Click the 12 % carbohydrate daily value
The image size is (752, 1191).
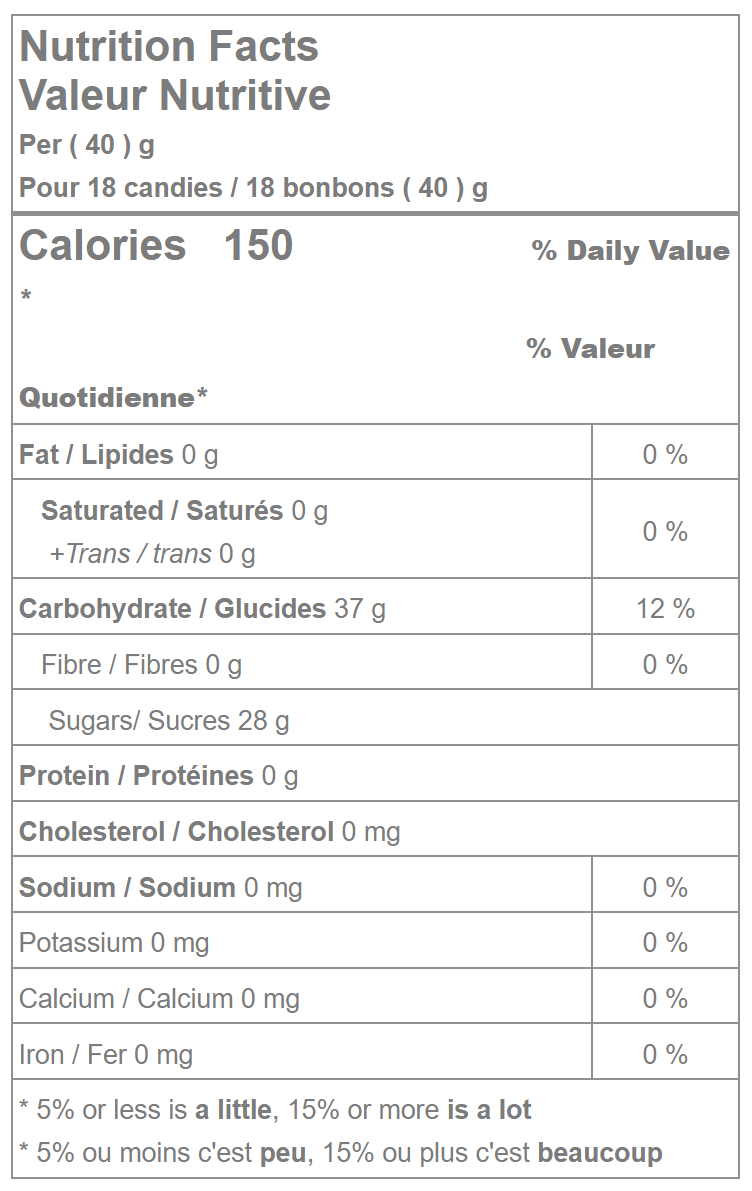[x=665, y=609]
